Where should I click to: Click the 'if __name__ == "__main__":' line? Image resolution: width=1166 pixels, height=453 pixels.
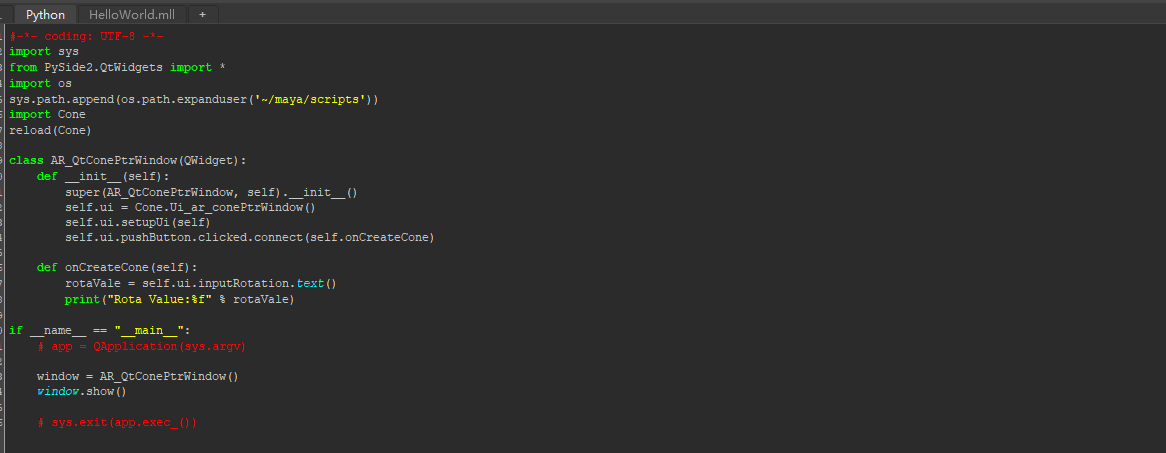(x=100, y=330)
